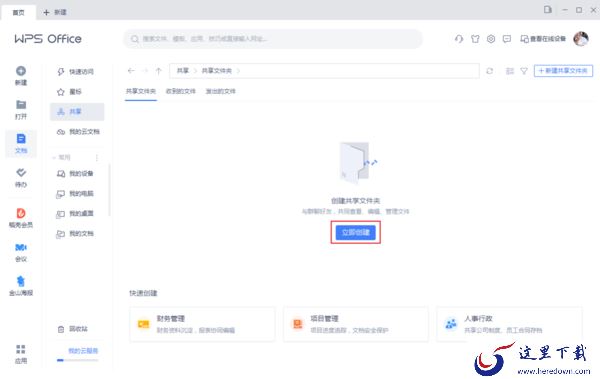This screenshot has width=600, height=379.
Task: Click the cloud storage usage progress bar
Action: pos(78,360)
